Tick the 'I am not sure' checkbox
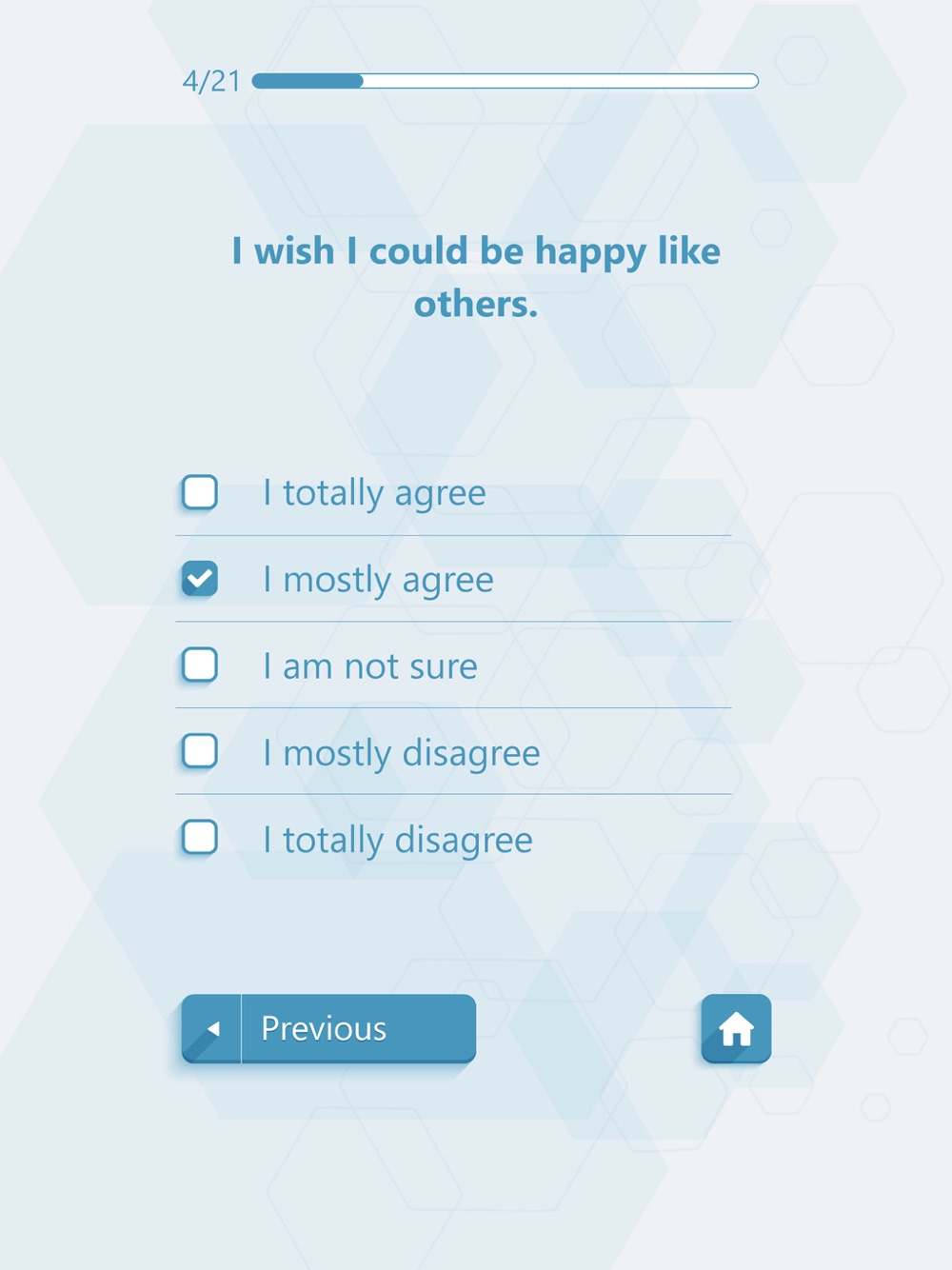Image resolution: width=952 pixels, height=1270 pixels. (200, 665)
